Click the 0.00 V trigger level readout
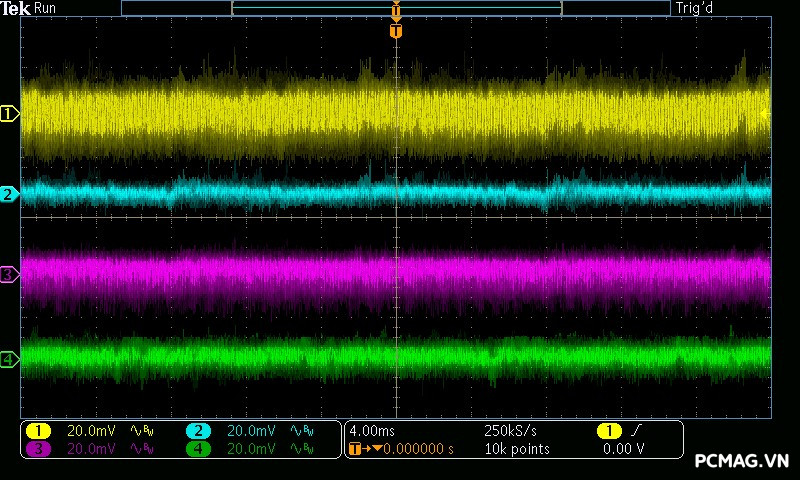800x480 pixels. (623, 449)
